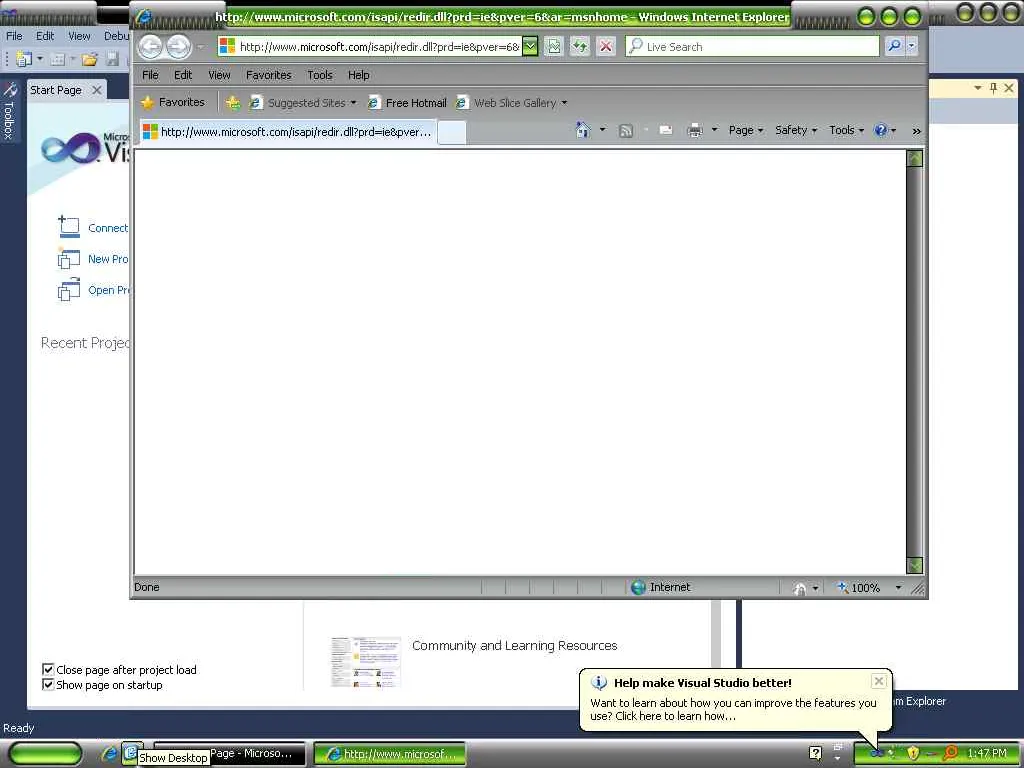Open Internet Explorer Help menu
Screen dimensions: 1024x768
359,75
